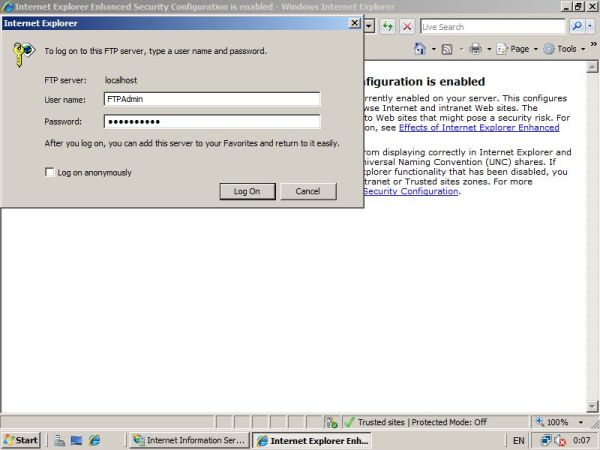The width and height of the screenshot is (600, 450).
Task: Click the keys icon in logon dialog
Action: point(23,54)
